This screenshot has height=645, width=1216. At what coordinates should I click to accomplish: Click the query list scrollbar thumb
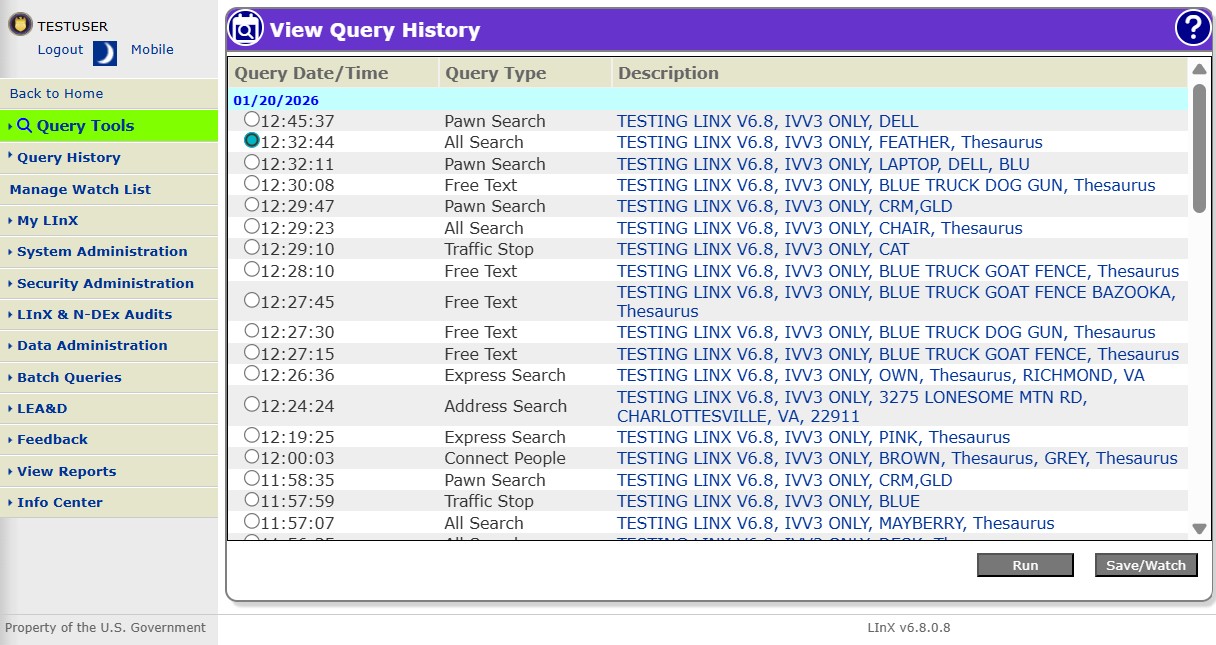[x=1199, y=148]
